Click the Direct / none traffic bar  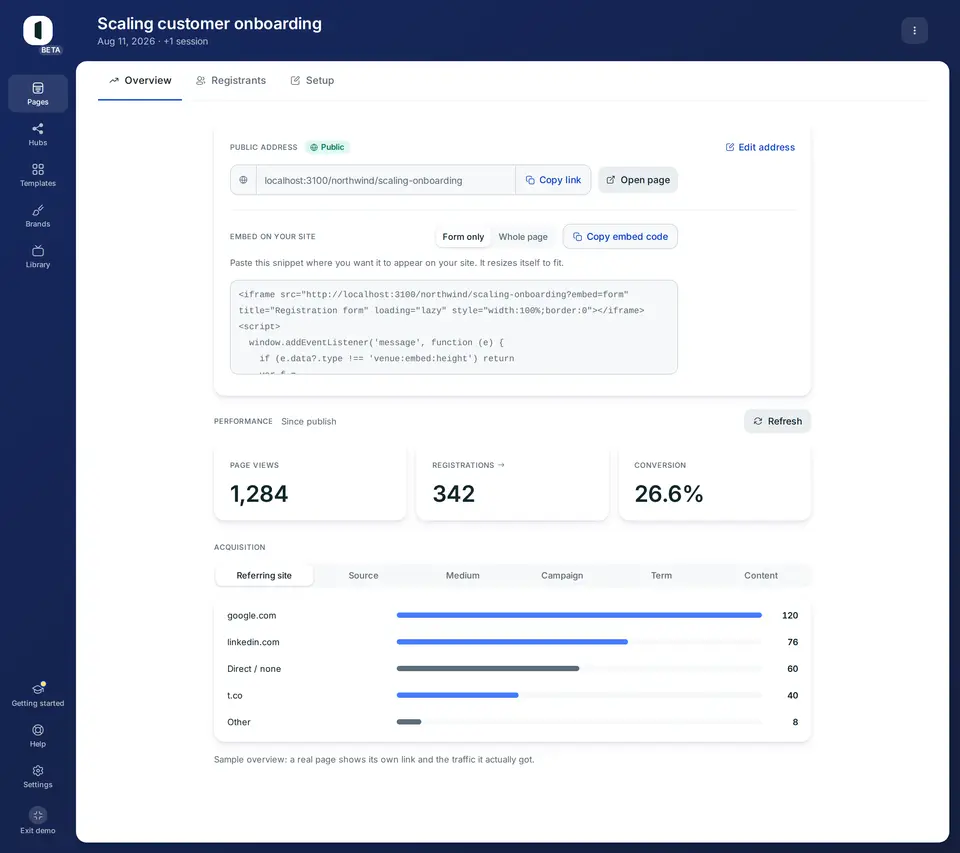pyautogui.click(x=488, y=669)
